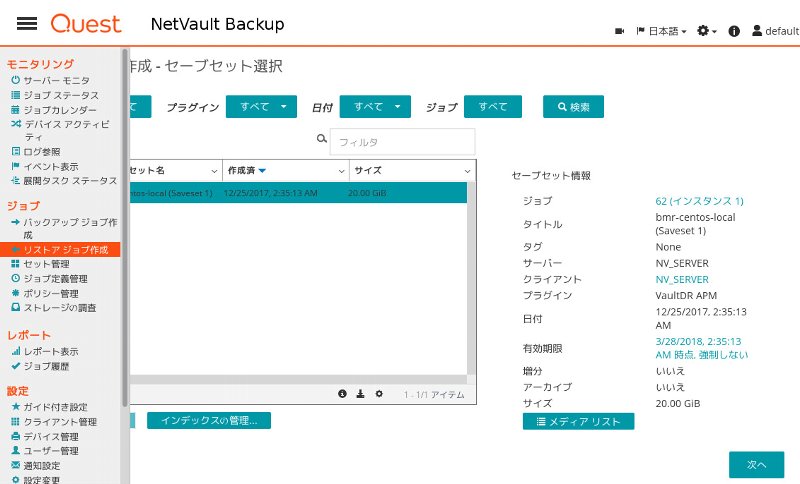This screenshot has width=800, height=484.
Task: Open job link 62 (インスタンス 1)
Action: [699, 201]
